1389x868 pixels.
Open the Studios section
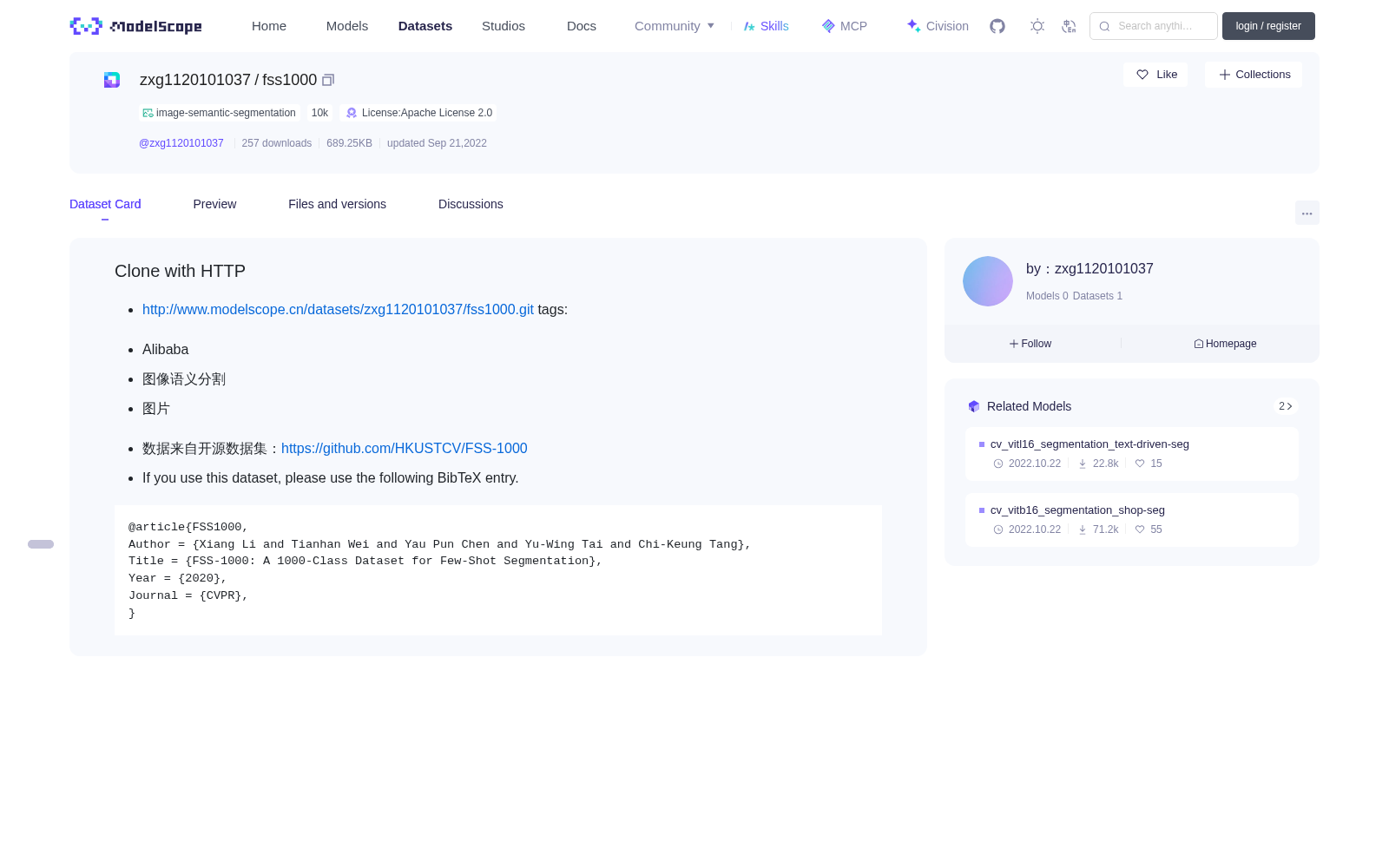[x=504, y=26]
